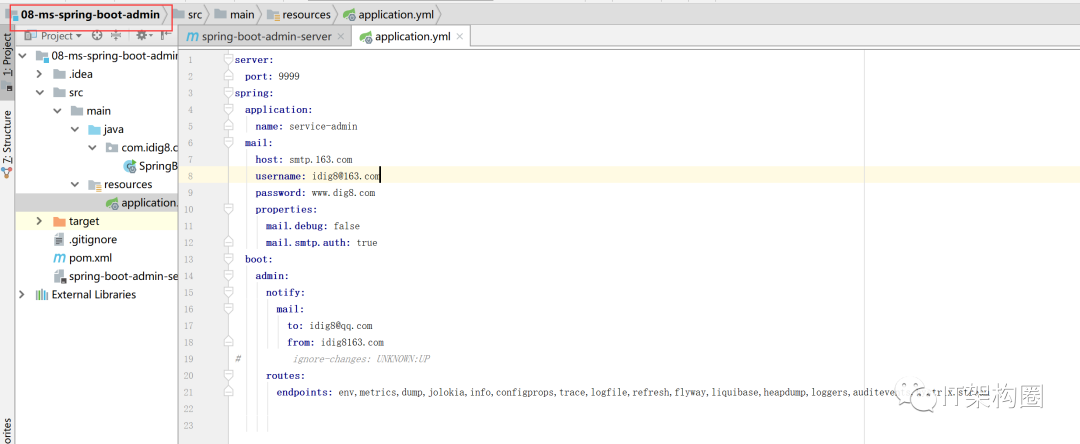Image resolution: width=1080 pixels, height=444 pixels.
Task: Select the com.idig8 package icon
Action: click(112, 147)
